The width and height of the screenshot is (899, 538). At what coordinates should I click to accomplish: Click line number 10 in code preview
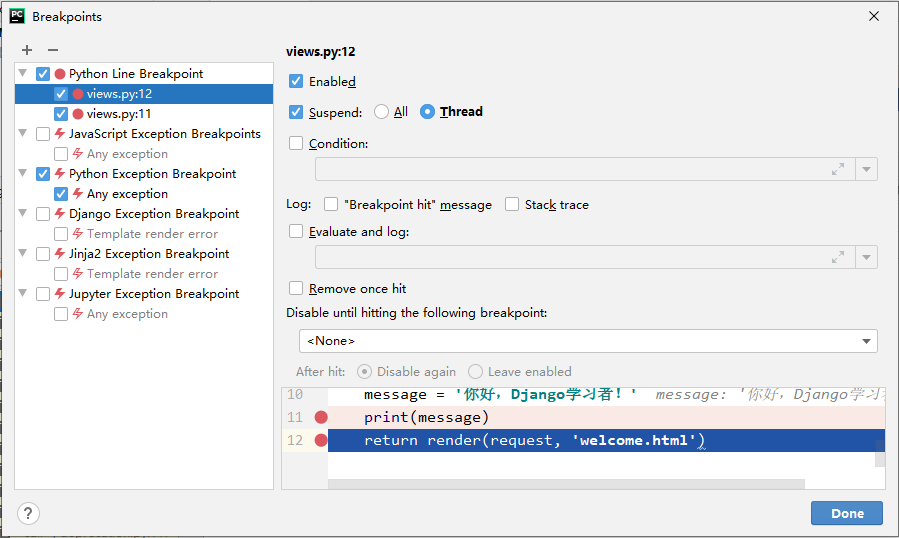pos(295,395)
